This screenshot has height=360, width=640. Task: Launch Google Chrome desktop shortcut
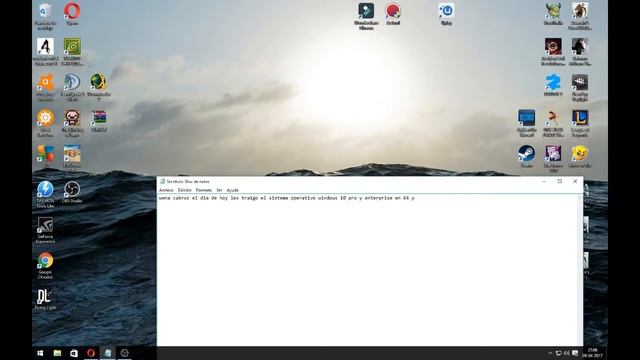45,266
